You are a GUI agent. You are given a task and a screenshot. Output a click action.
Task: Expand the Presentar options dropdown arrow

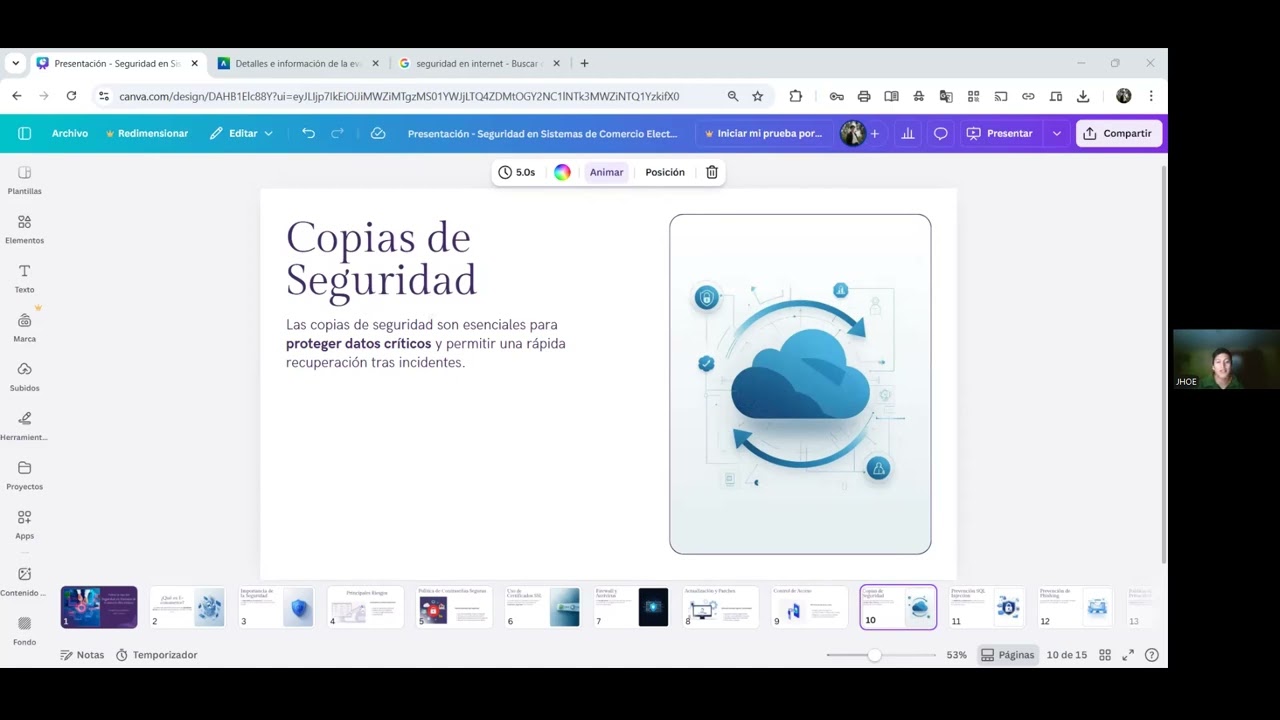tap(1056, 133)
